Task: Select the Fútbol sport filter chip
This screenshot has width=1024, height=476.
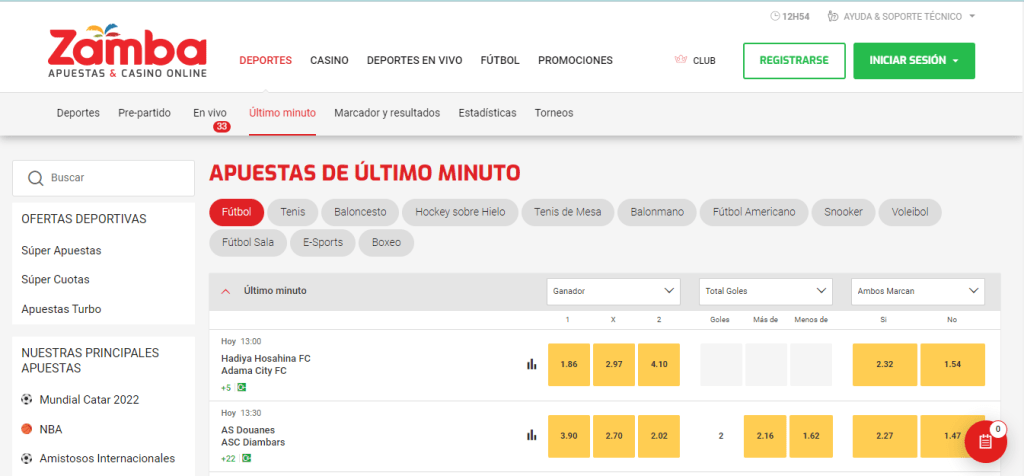Action: click(x=236, y=212)
